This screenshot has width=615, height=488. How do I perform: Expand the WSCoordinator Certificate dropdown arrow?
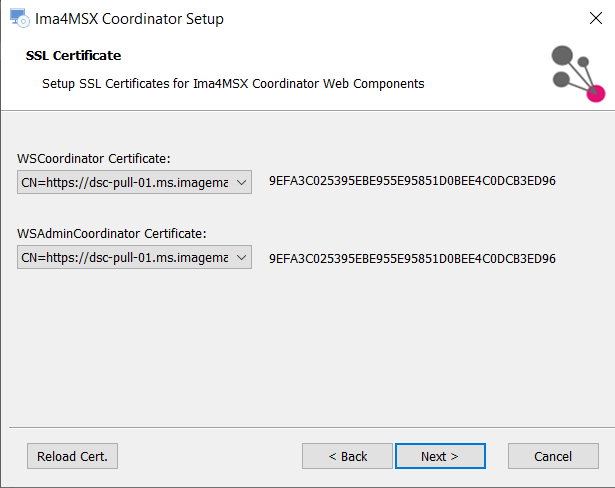241,182
